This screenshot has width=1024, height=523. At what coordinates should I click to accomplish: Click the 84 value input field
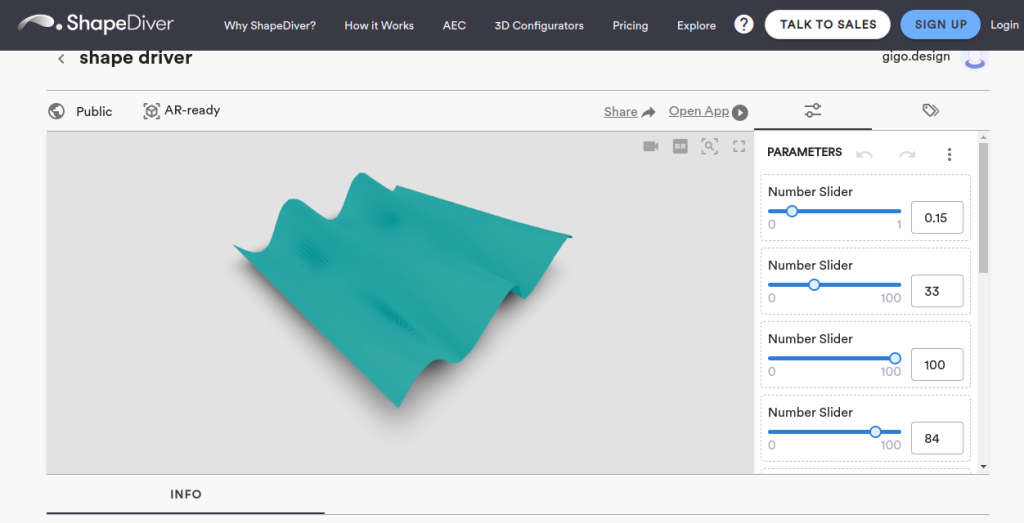(x=937, y=438)
